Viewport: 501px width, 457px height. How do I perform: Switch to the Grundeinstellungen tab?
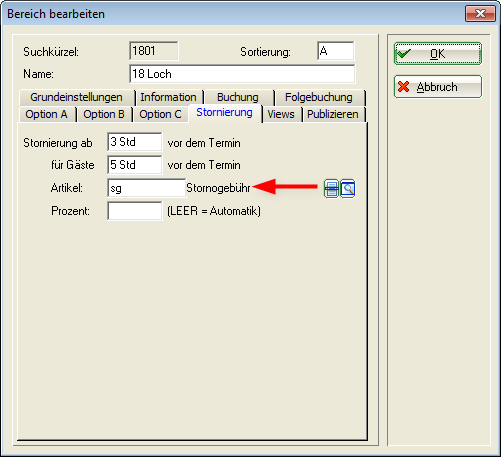coord(77,97)
